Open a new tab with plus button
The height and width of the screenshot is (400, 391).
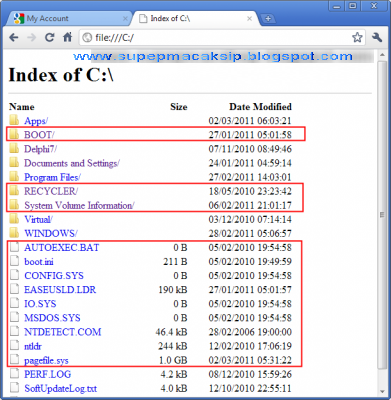268,19
